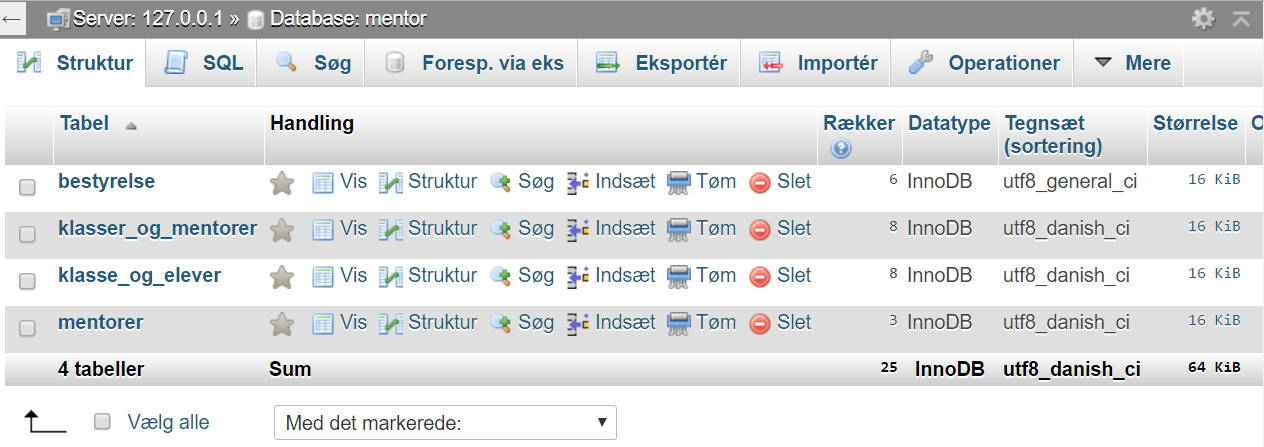Image resolution: width=1264 pixels, height=447 pixels.
Task: Open the Eksportér tab
Action: coord(662,63)
